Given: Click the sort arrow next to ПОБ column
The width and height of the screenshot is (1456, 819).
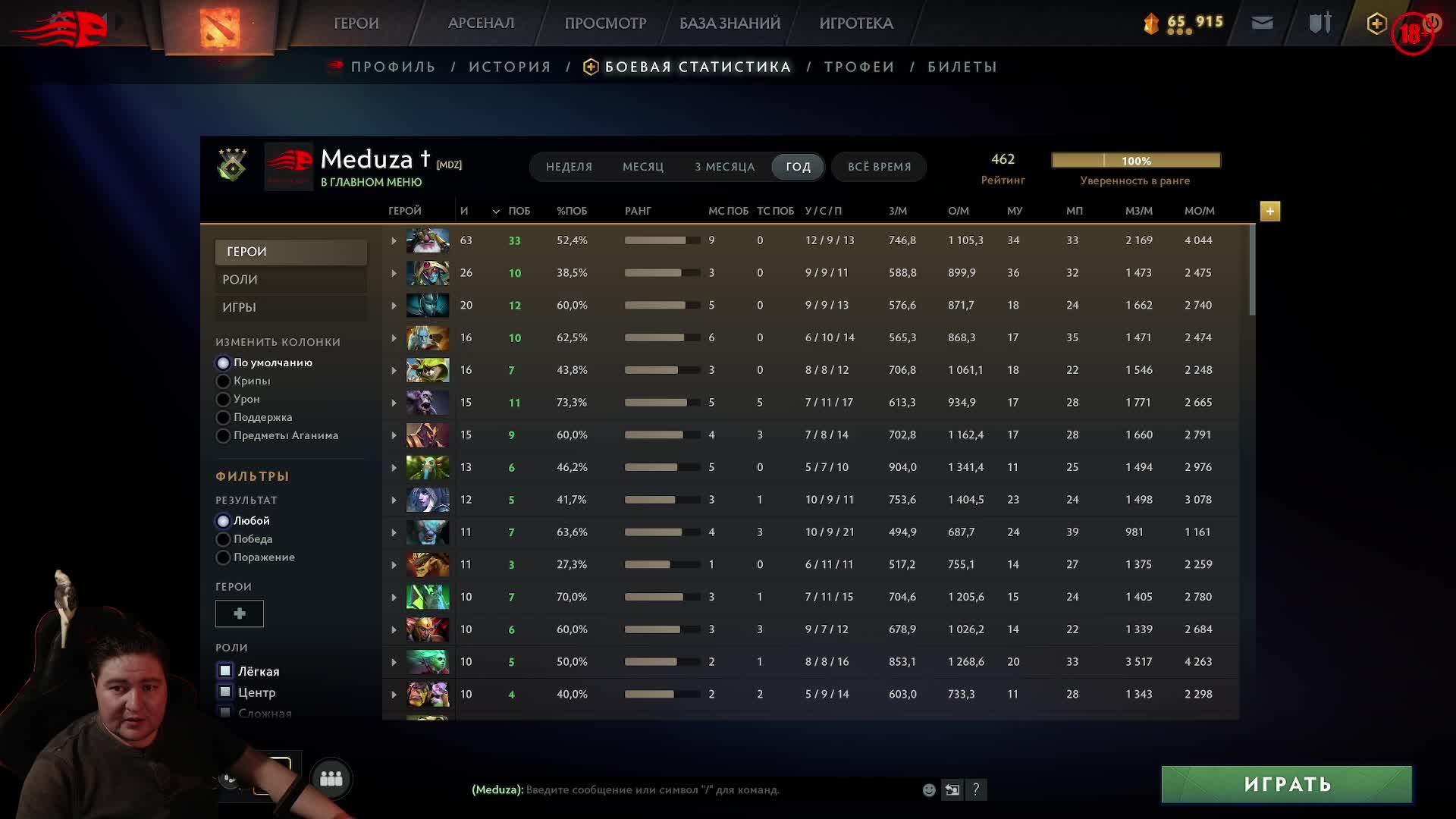Looking at the screenshot, I should tap(496, 212).
